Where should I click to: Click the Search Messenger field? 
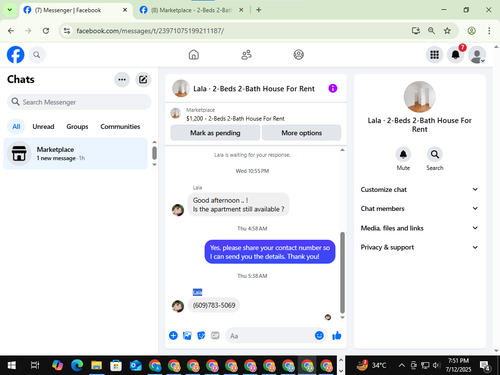click(79, 102)
